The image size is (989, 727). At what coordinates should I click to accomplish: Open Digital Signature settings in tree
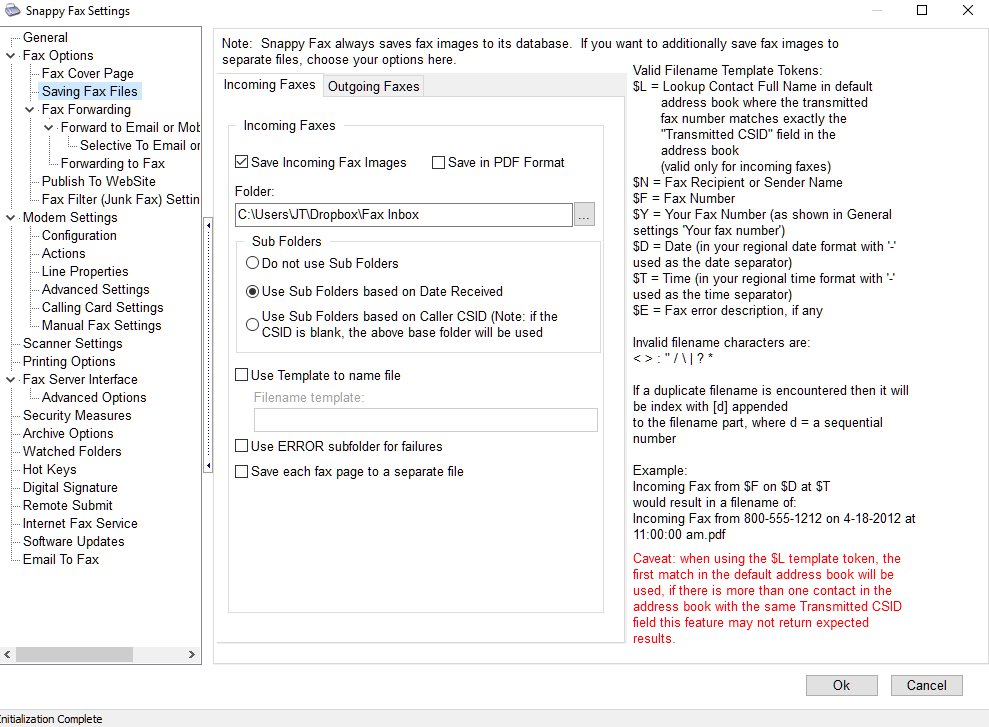click(70, 488)
